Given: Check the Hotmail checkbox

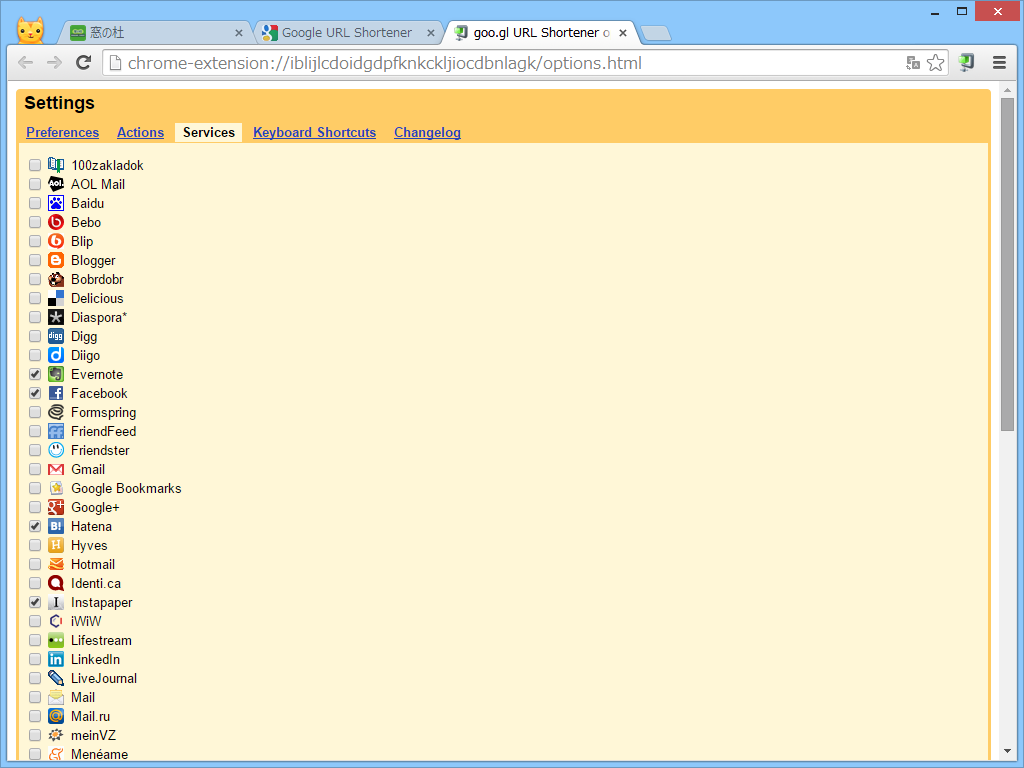Looking at the screenshot, I should 35,564.
